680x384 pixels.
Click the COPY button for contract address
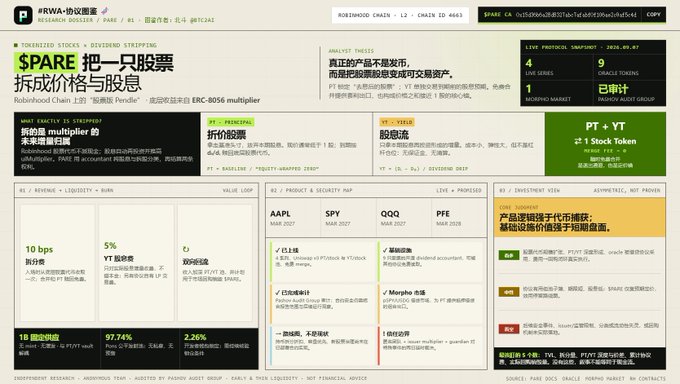coord(653,14)
